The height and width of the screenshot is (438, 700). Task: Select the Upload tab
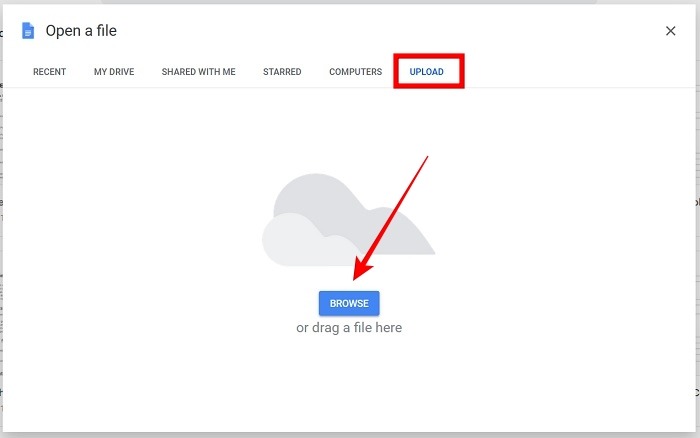click(x=426, y=72)
